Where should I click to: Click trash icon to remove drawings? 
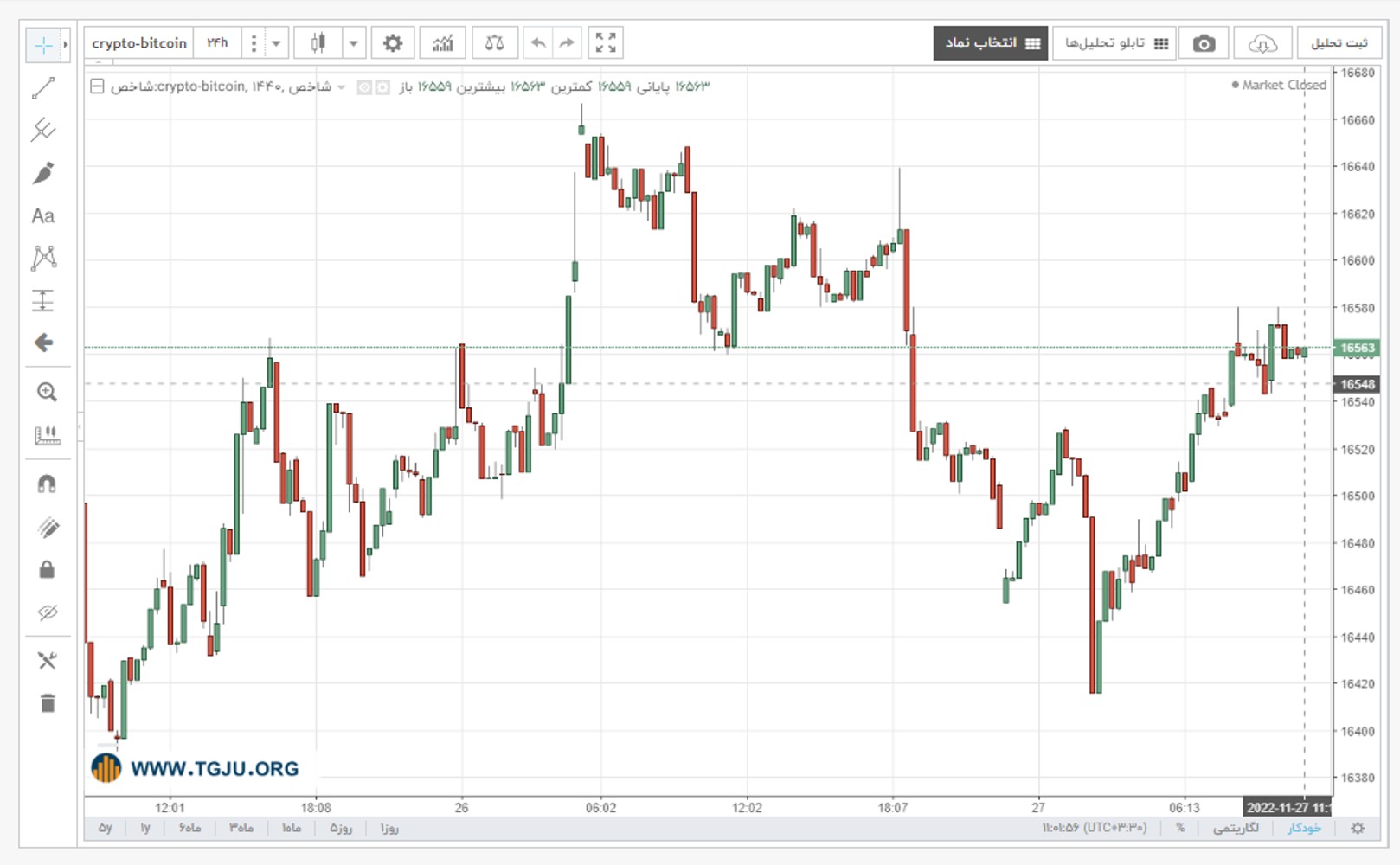coord(47,703)
